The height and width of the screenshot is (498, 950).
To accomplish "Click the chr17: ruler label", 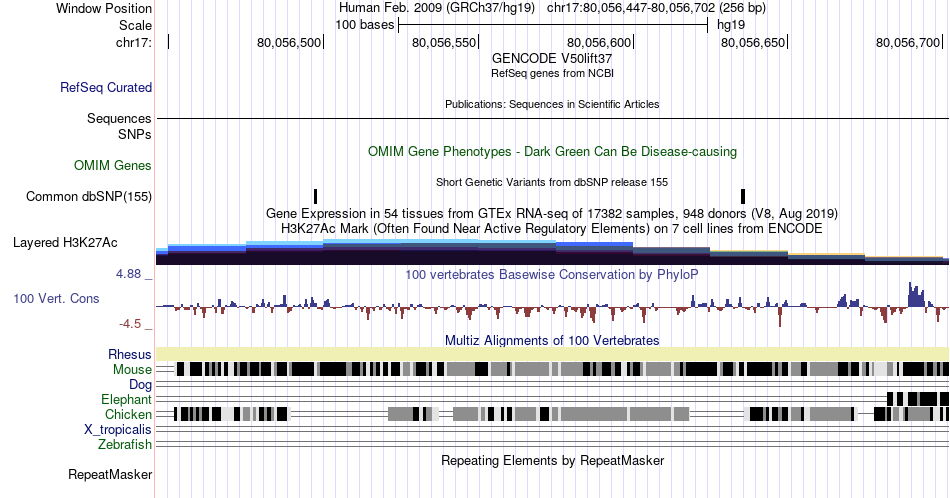I will click(x=134, y=42).
